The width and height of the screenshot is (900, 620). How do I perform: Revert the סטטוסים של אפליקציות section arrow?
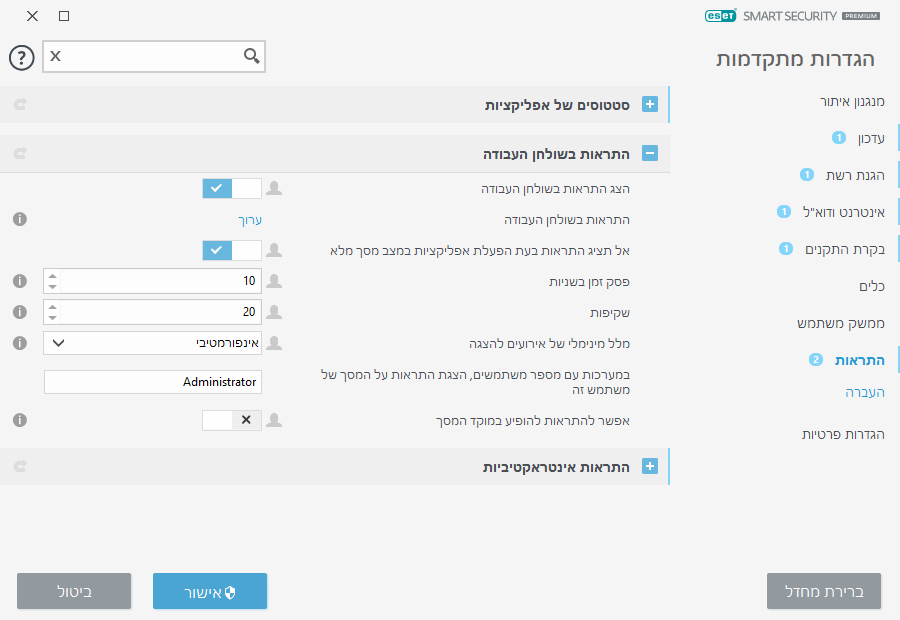point(20,104)
